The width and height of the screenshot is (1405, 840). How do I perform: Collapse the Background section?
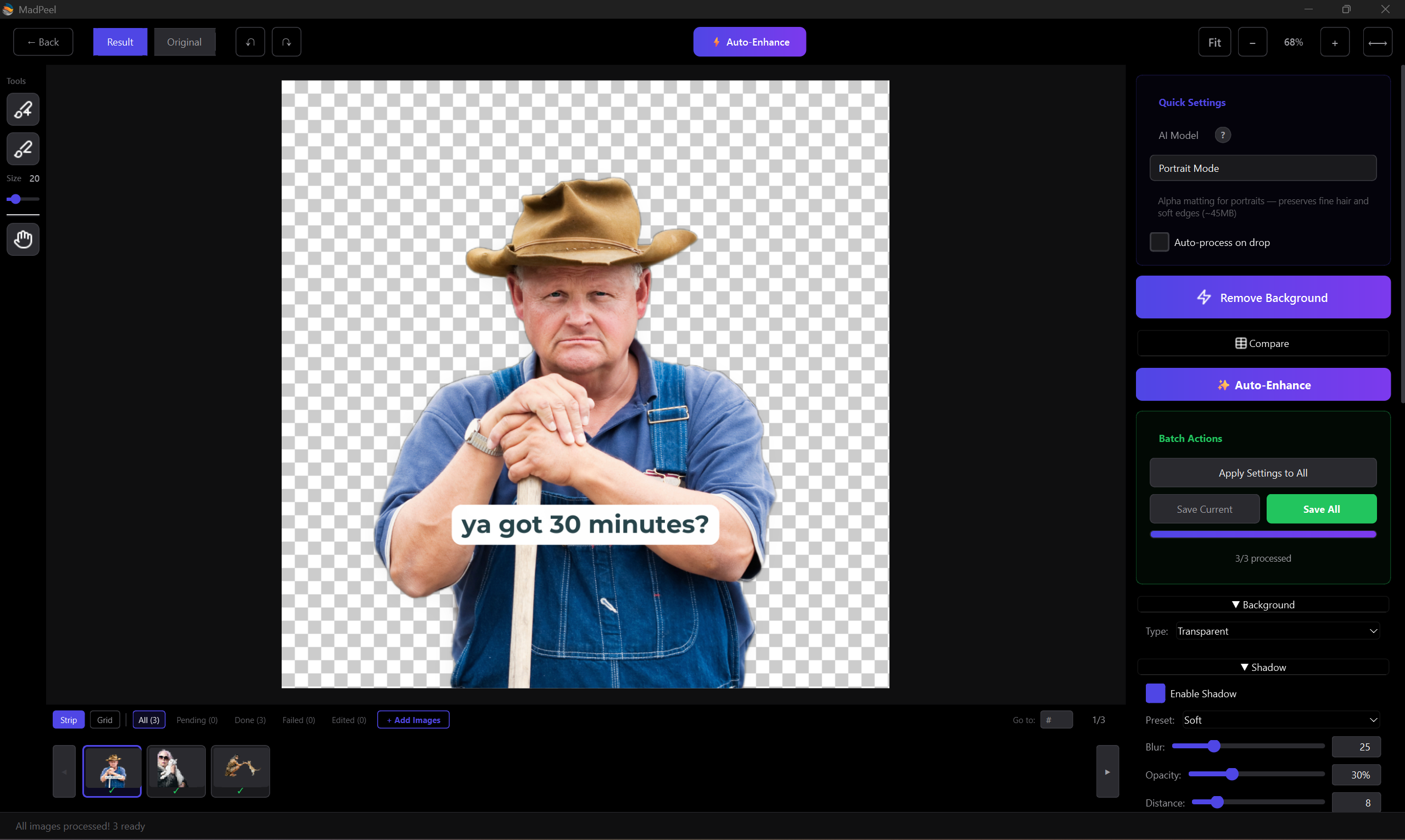[1263, 604]
